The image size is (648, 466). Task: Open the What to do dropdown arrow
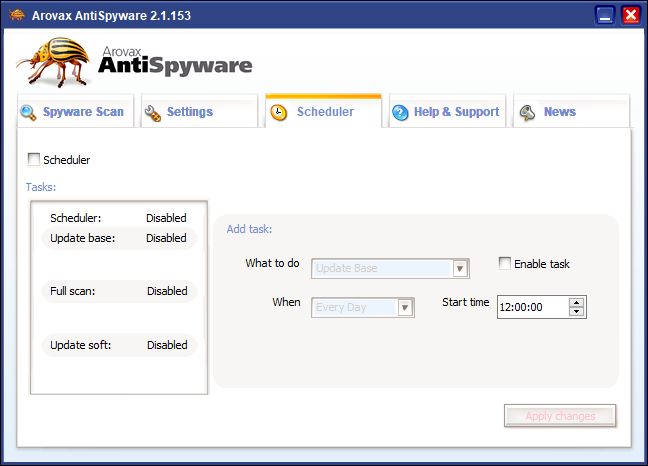460,269
